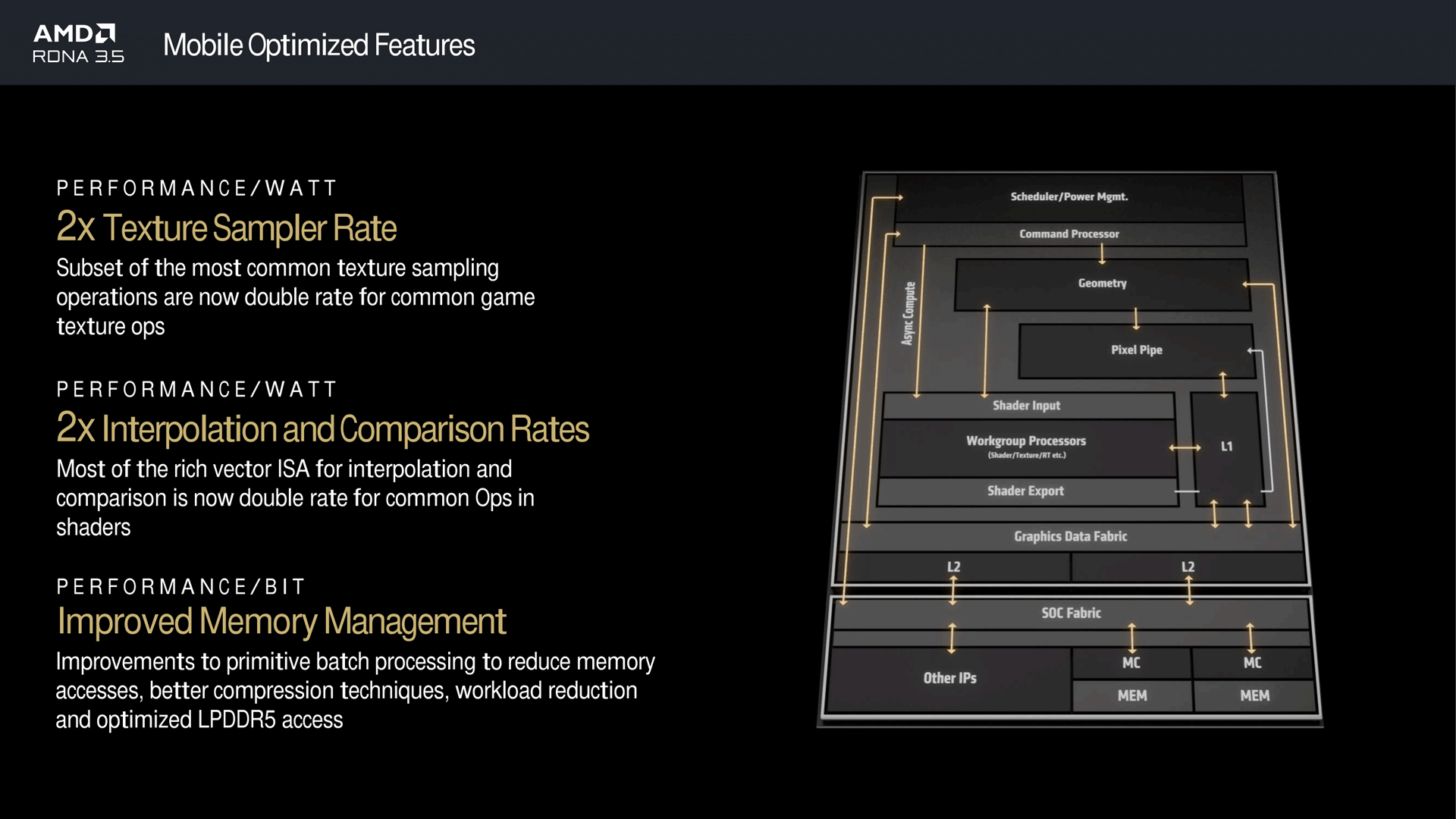This screenshot has width=1456, height=819.
Task: Click the Improved Memory Management heading
Action: tap(281, 622)
